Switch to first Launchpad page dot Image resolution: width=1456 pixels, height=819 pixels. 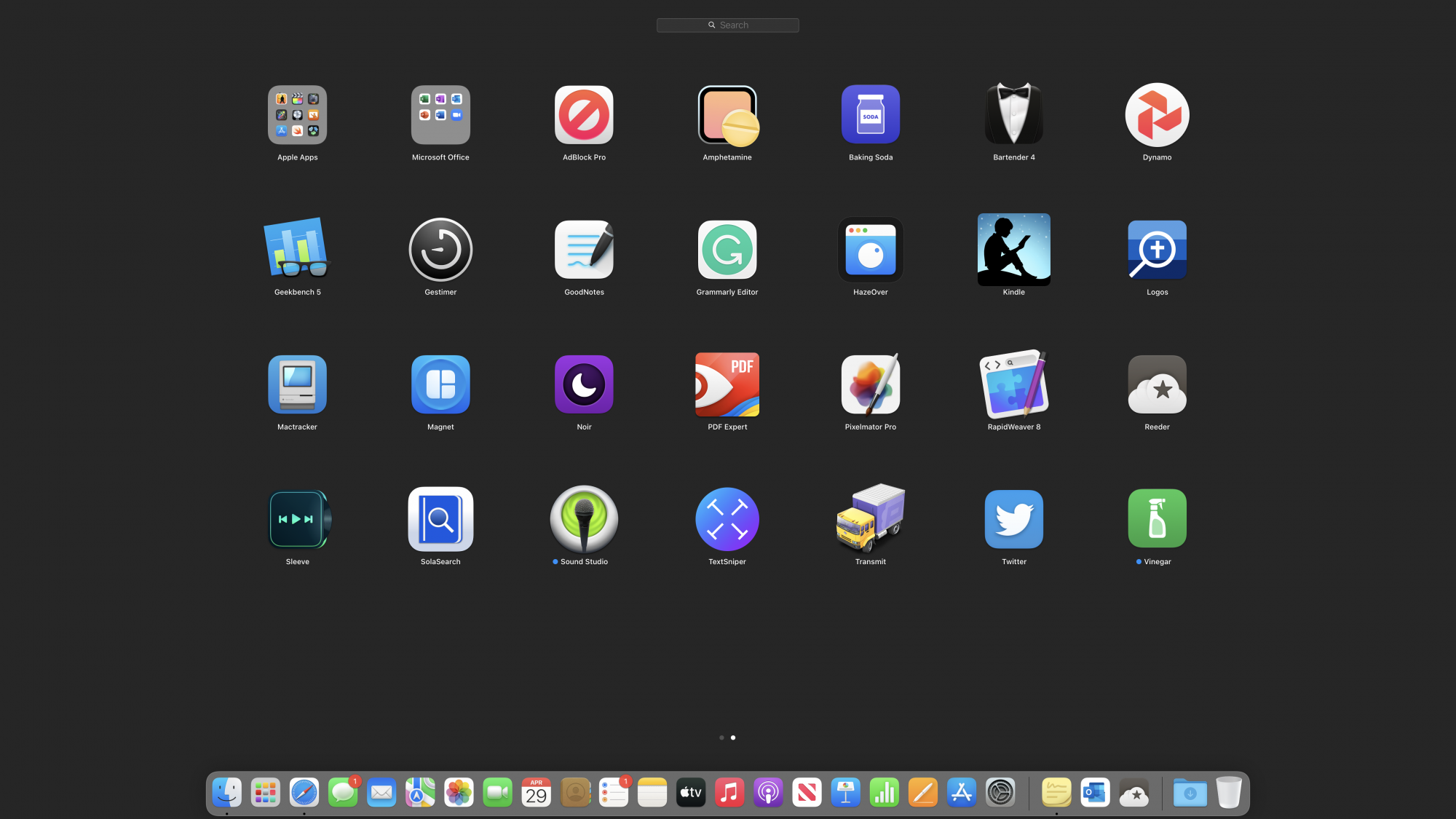pyautogui.click(x=721, y=737)
